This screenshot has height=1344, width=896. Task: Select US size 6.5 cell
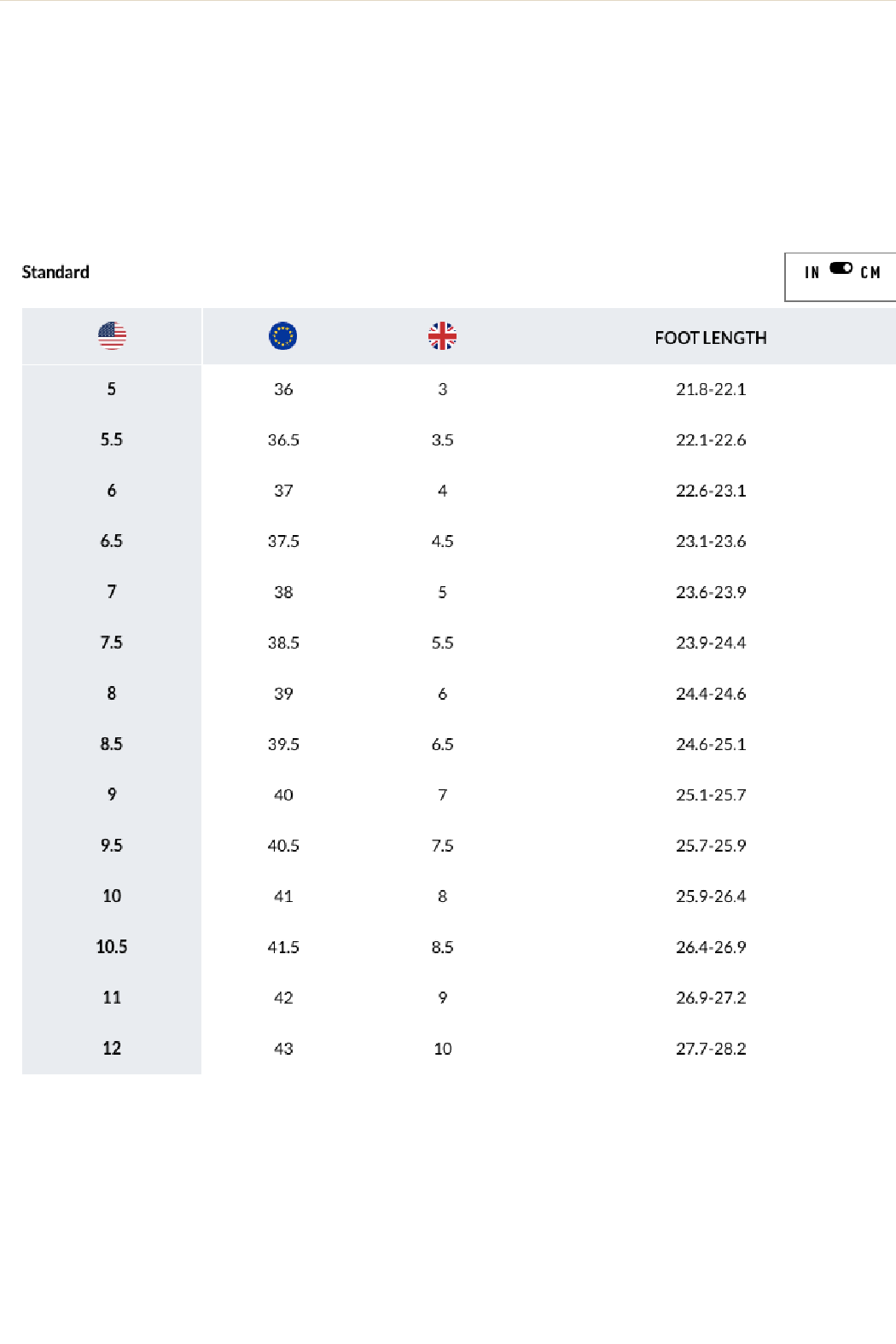(x=112, y=541)
